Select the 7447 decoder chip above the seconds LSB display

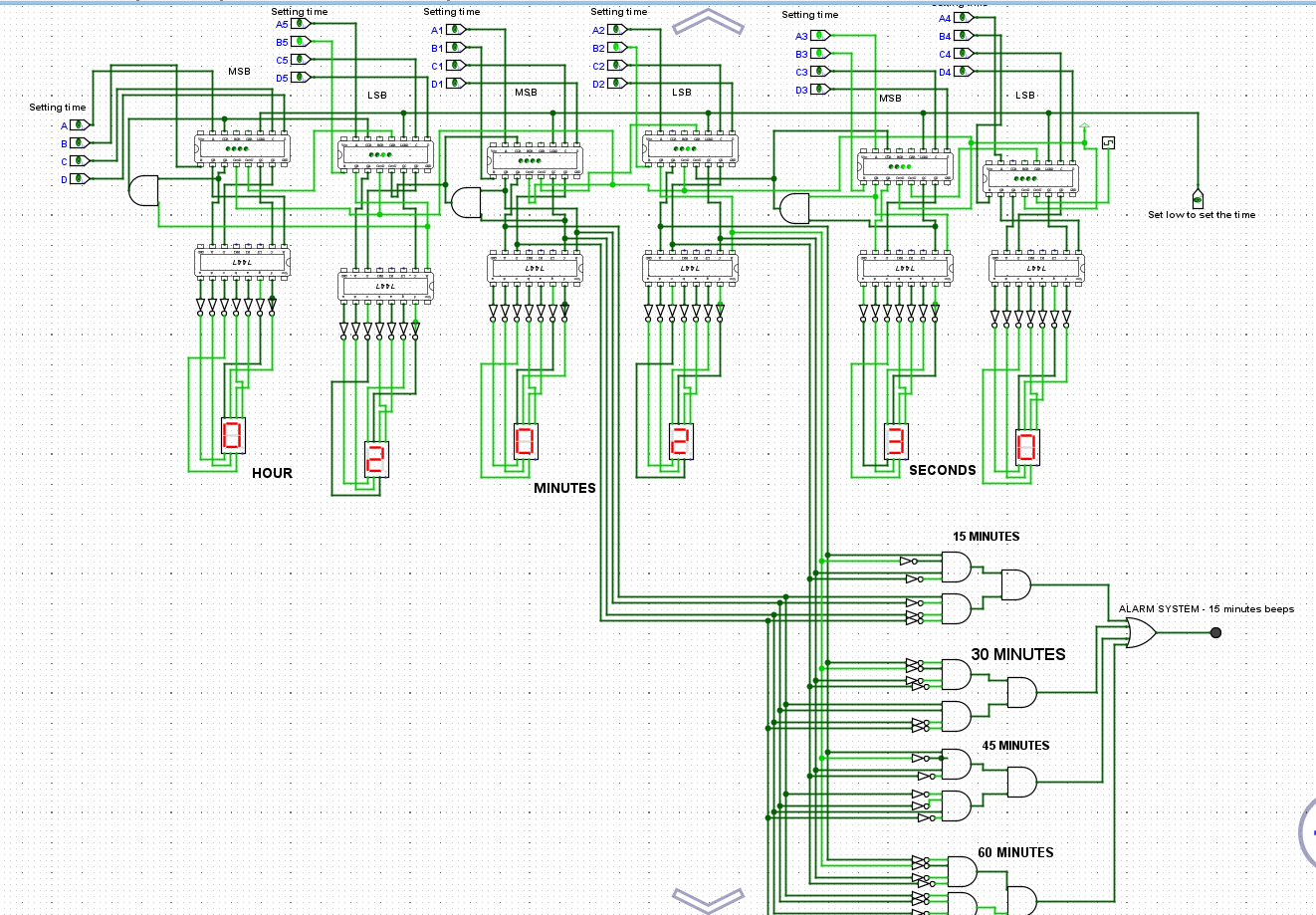(x=1037, y=267)
